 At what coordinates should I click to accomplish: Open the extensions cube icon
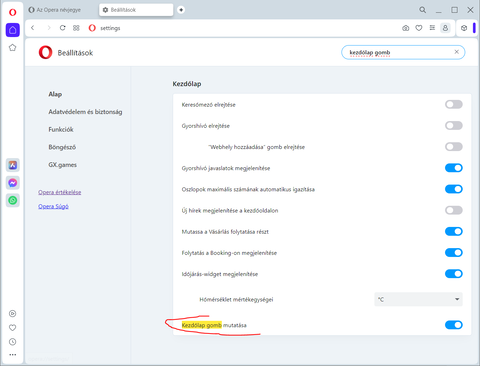(x=464, y=28)
